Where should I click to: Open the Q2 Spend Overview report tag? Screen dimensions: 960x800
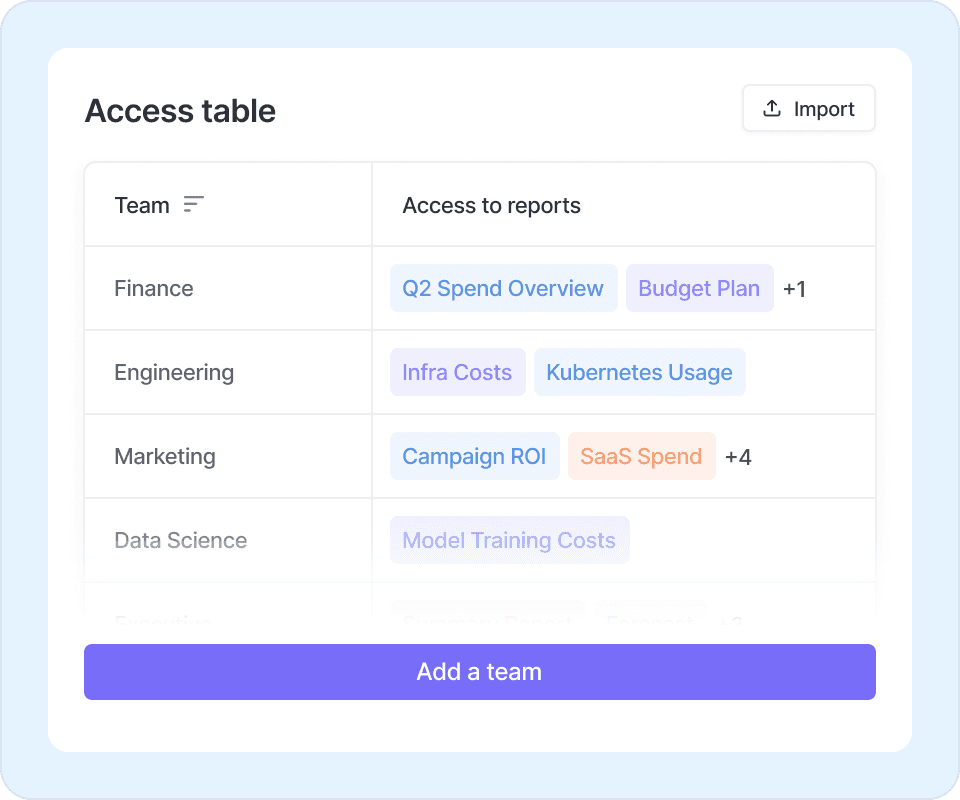coord(503,289)
